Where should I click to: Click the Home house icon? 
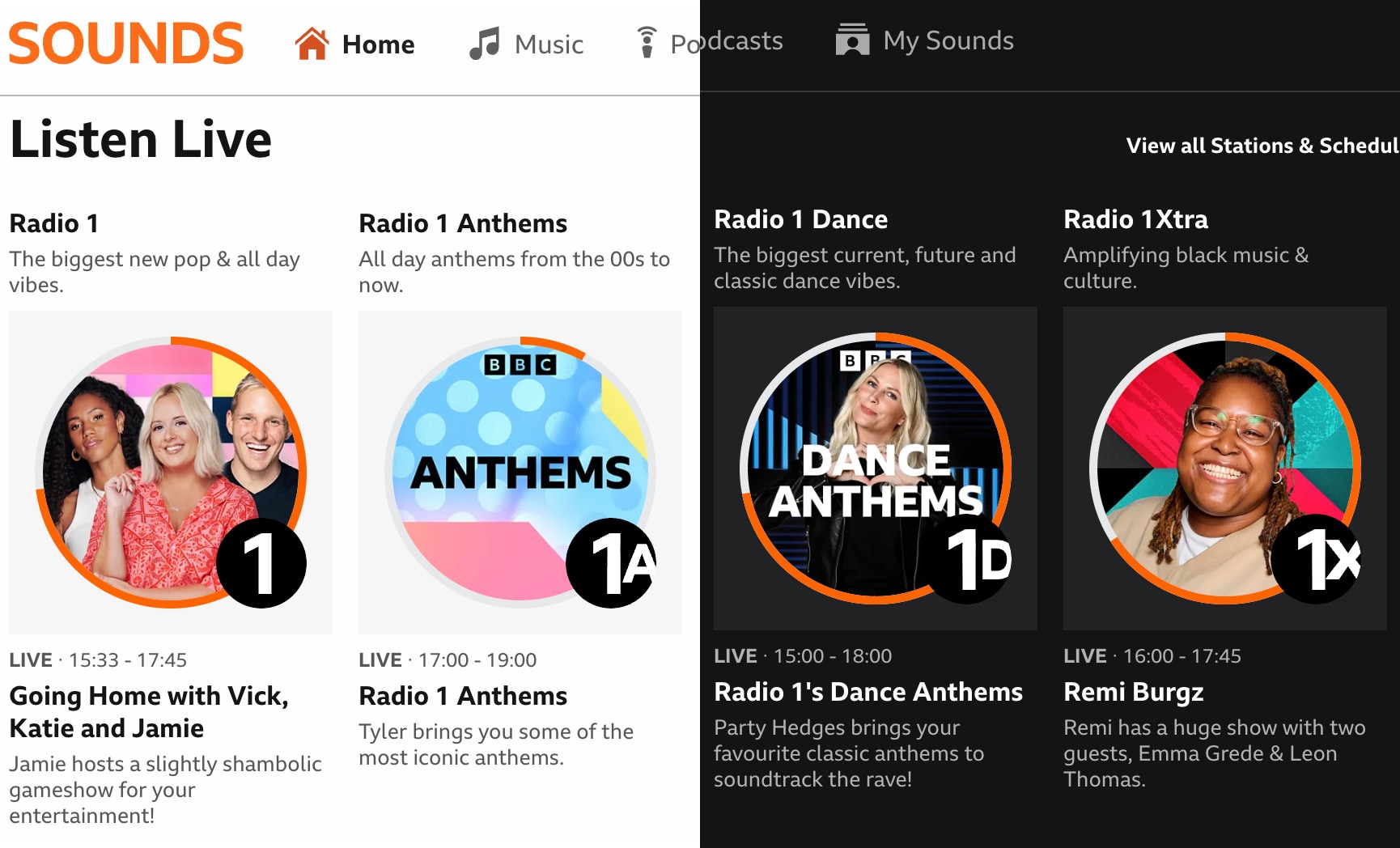click(312, 44)
